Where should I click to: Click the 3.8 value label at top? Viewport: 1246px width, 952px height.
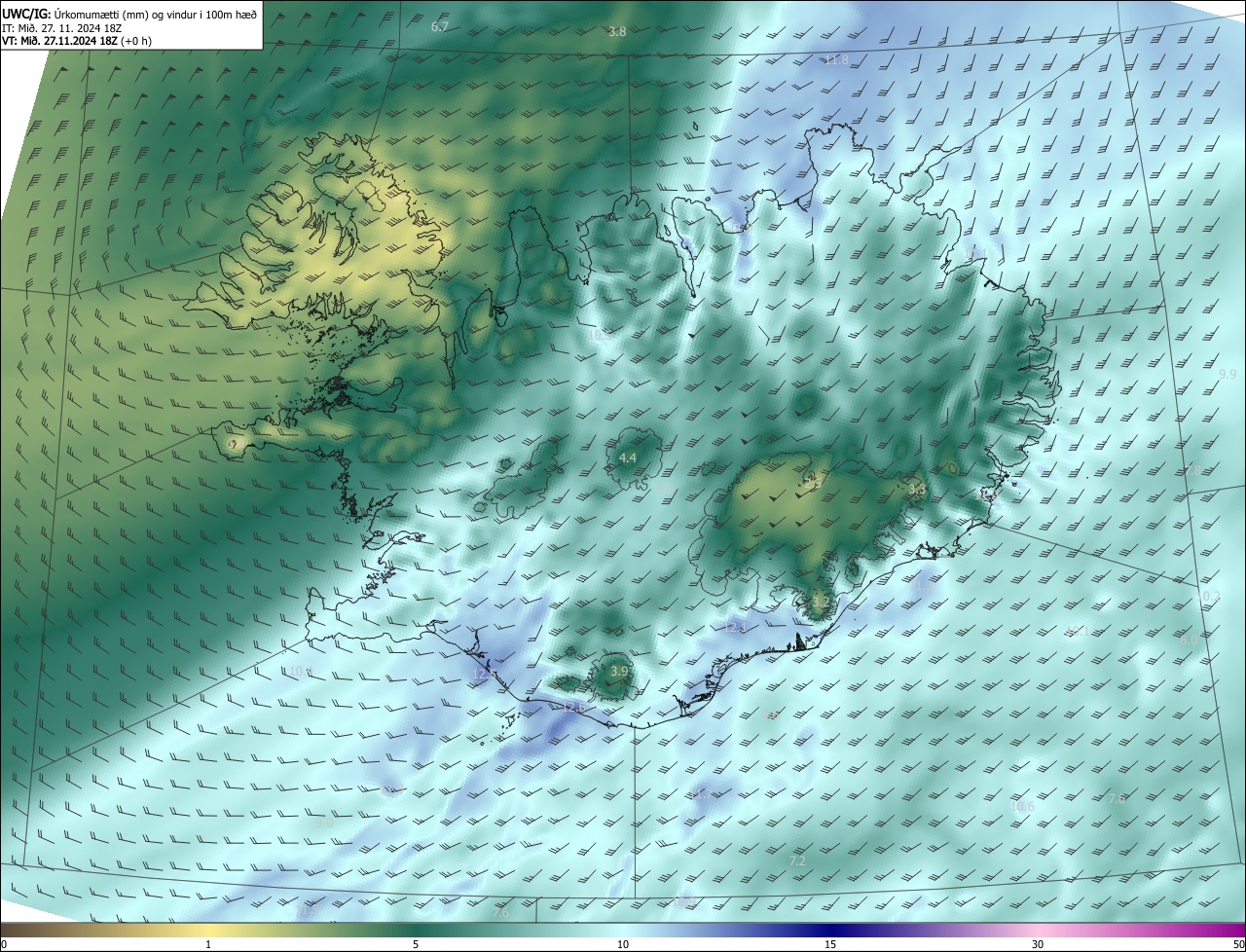tap(617, 31)
